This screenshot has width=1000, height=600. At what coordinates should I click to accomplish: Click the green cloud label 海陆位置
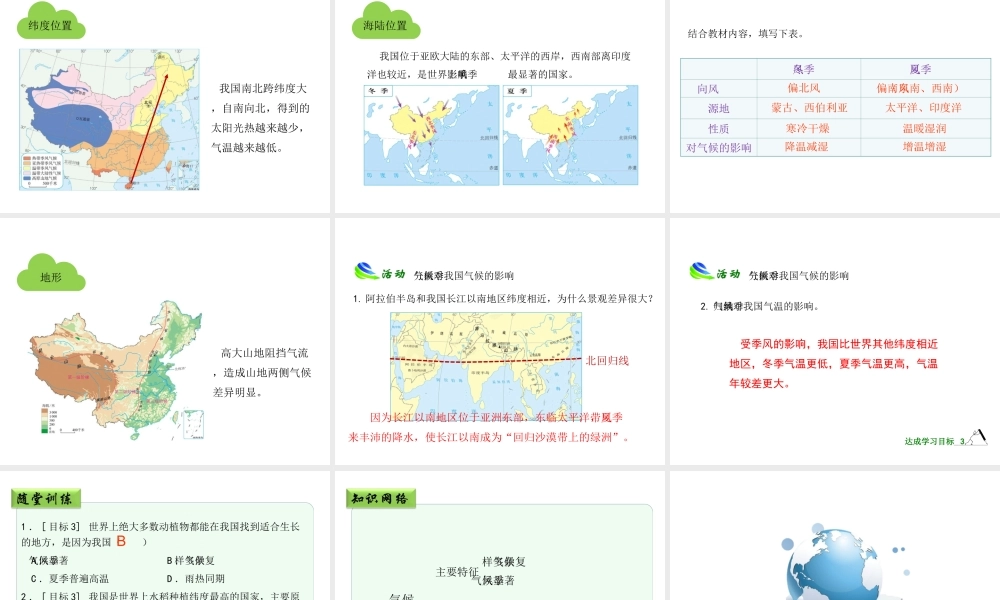click(x=386, y=22)
